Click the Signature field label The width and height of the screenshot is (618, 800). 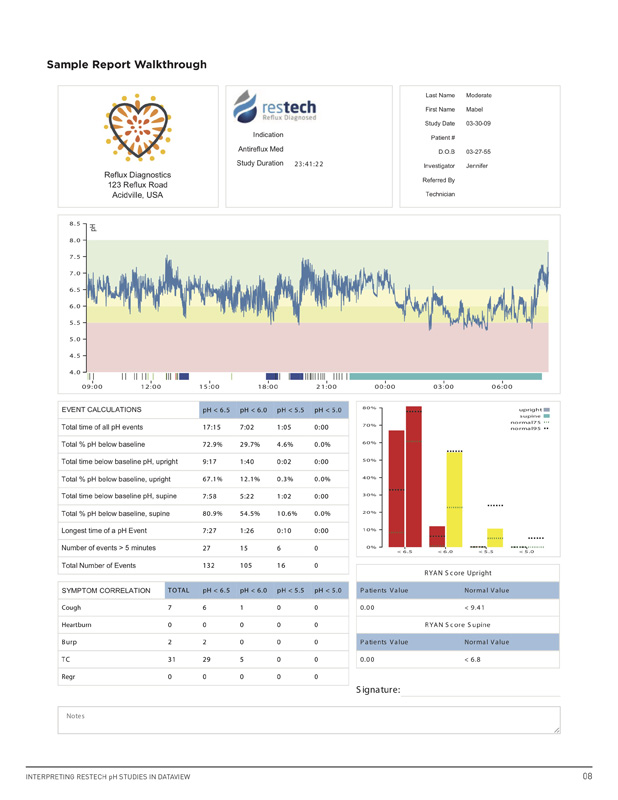click(378, 690)
